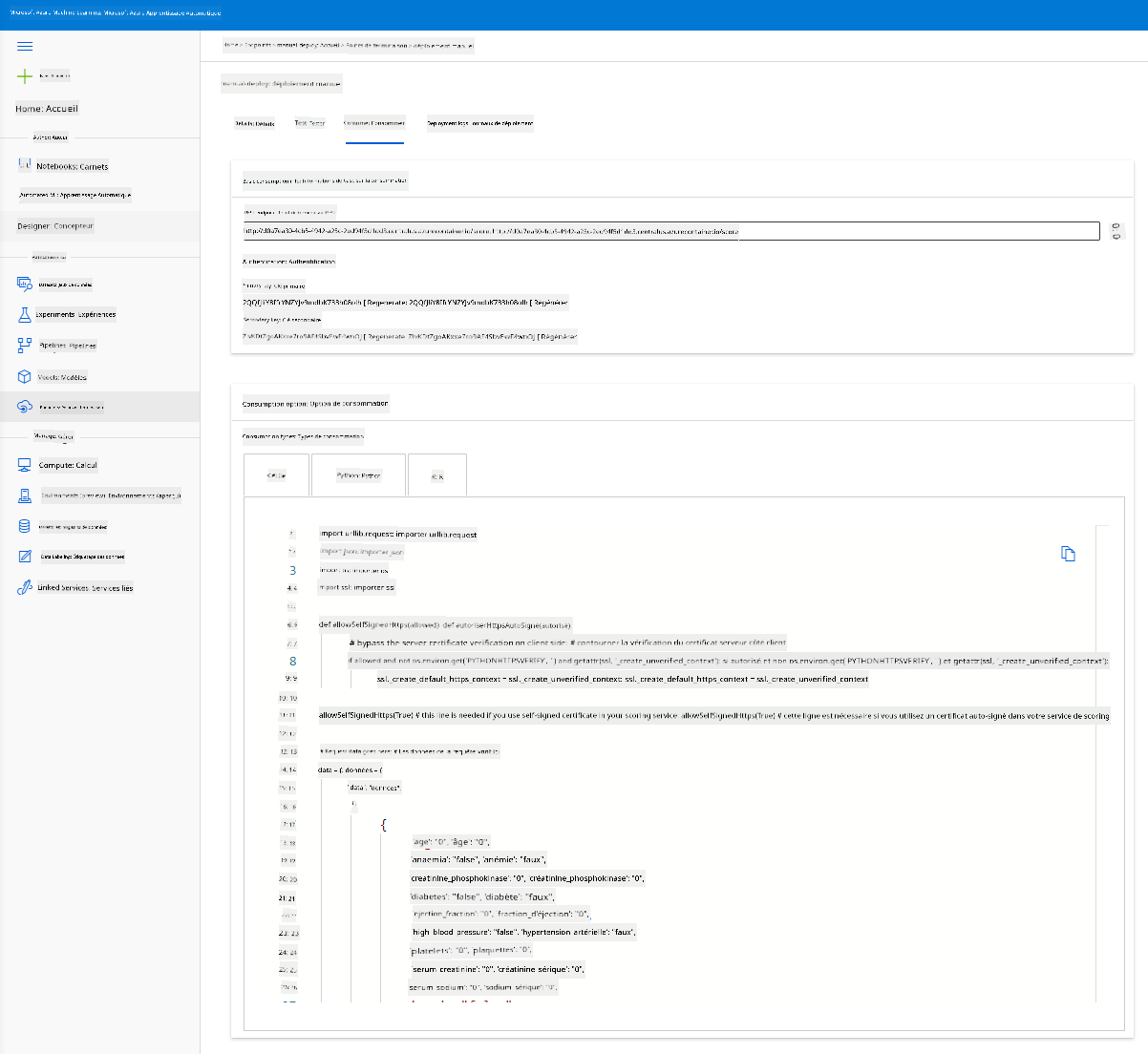Click the 'def allowSelfSignedHttps' code line
1148x1054 pixels.
(445, 624)
